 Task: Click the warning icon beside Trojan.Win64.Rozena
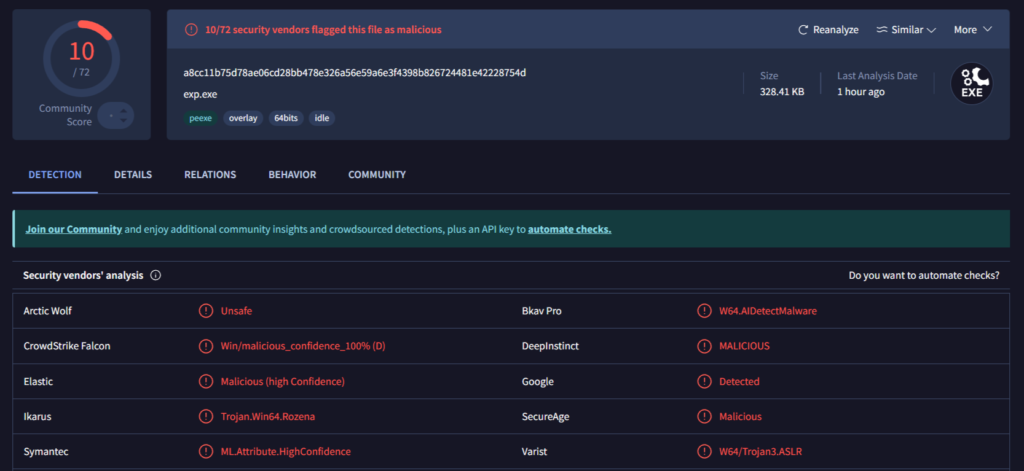206,416
